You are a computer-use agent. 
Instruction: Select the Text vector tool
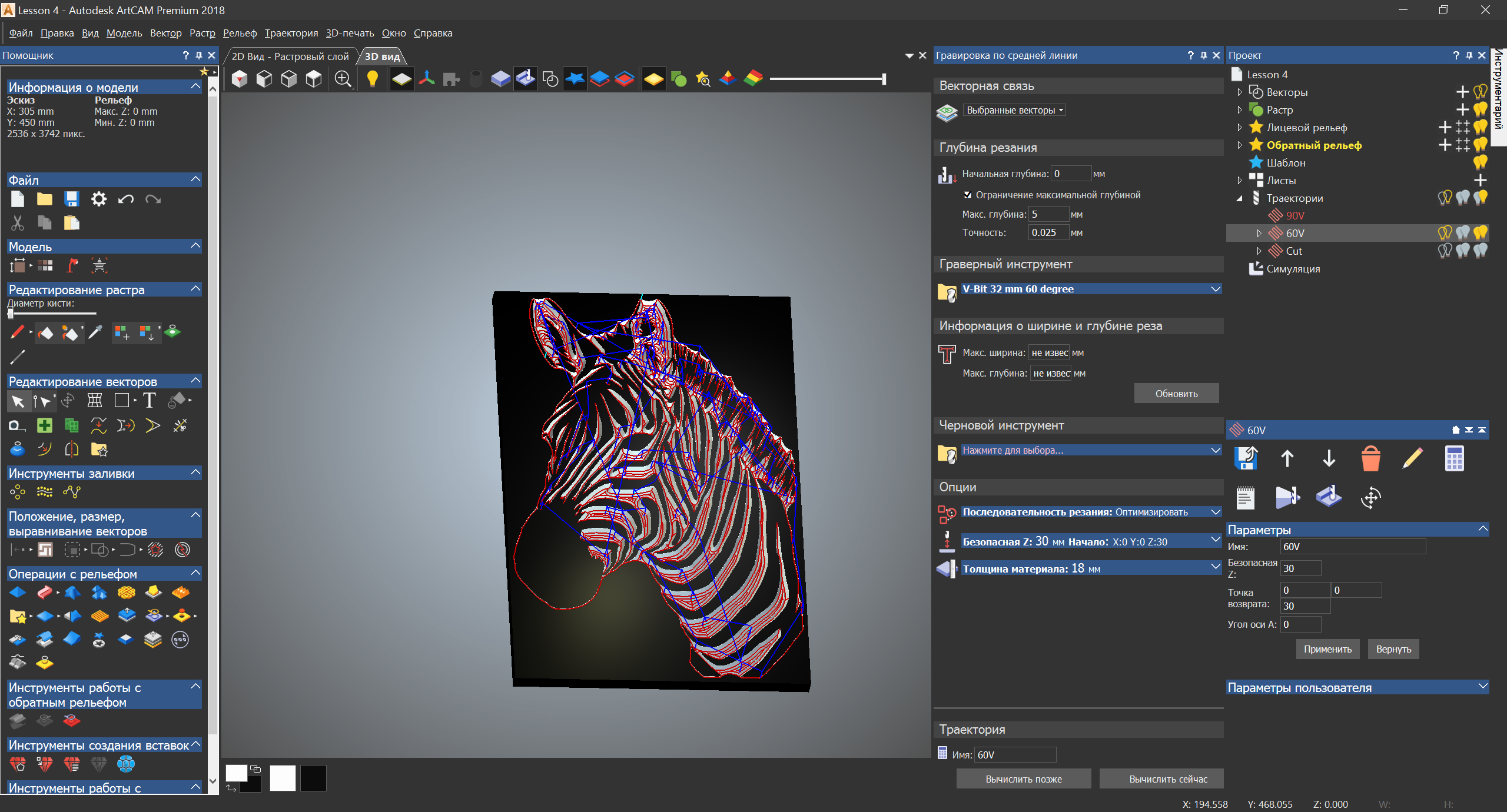(x=150, y=401)
